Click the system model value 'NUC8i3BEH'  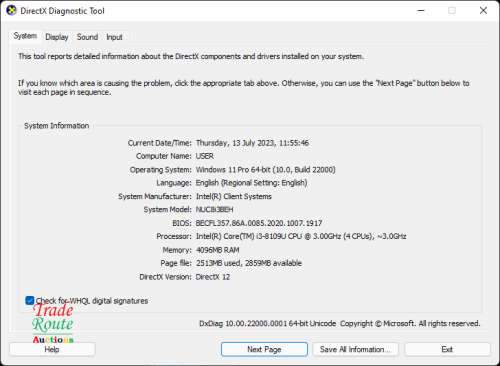tap(214, 210)
